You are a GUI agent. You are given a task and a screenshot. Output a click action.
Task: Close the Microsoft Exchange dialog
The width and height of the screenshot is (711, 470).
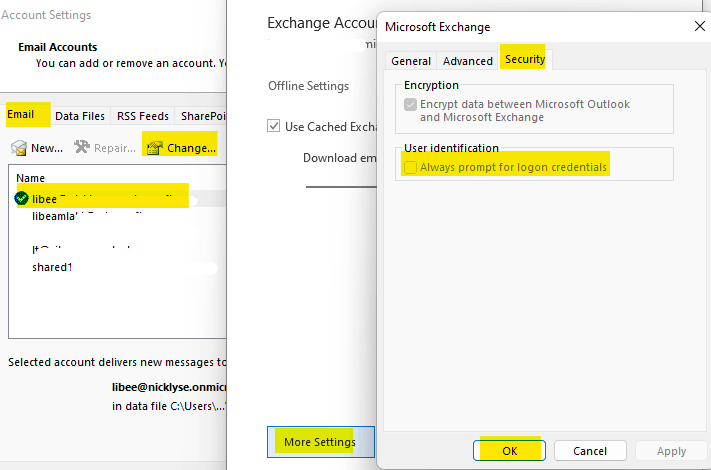pyautogui.click(x=699, y=26)
